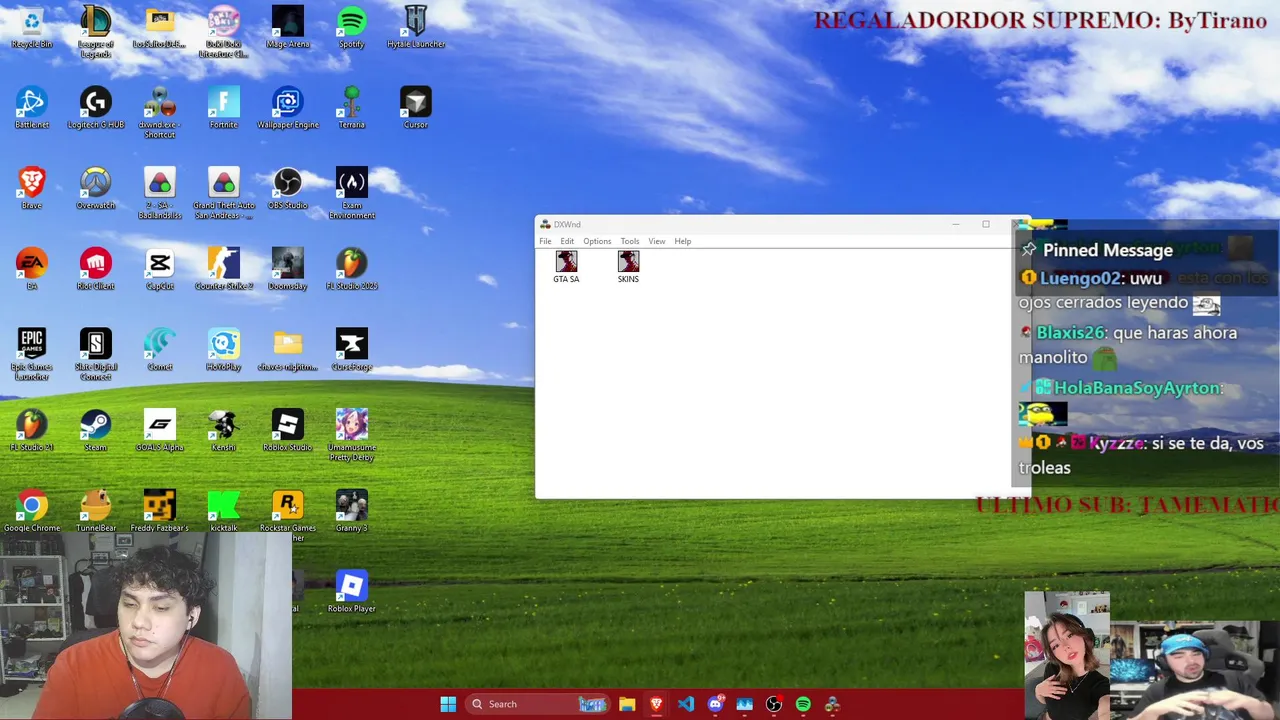
Task: Select the Comet desktop shortcut
Action: (x=160, y=350)
